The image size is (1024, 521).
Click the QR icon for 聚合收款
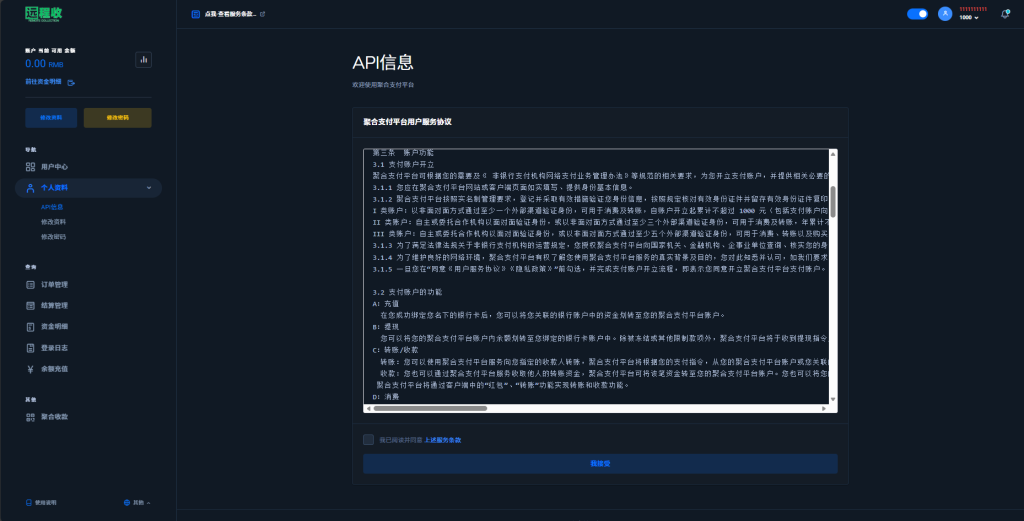click(x=30, y=417)
